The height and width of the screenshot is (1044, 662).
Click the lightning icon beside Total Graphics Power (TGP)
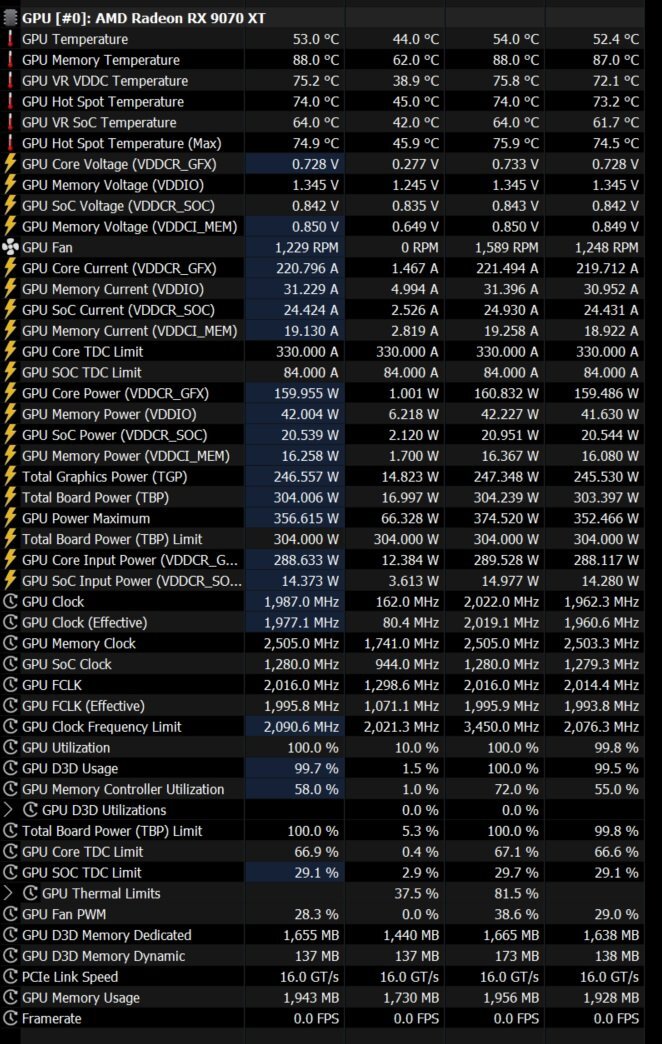click(10, 477)
